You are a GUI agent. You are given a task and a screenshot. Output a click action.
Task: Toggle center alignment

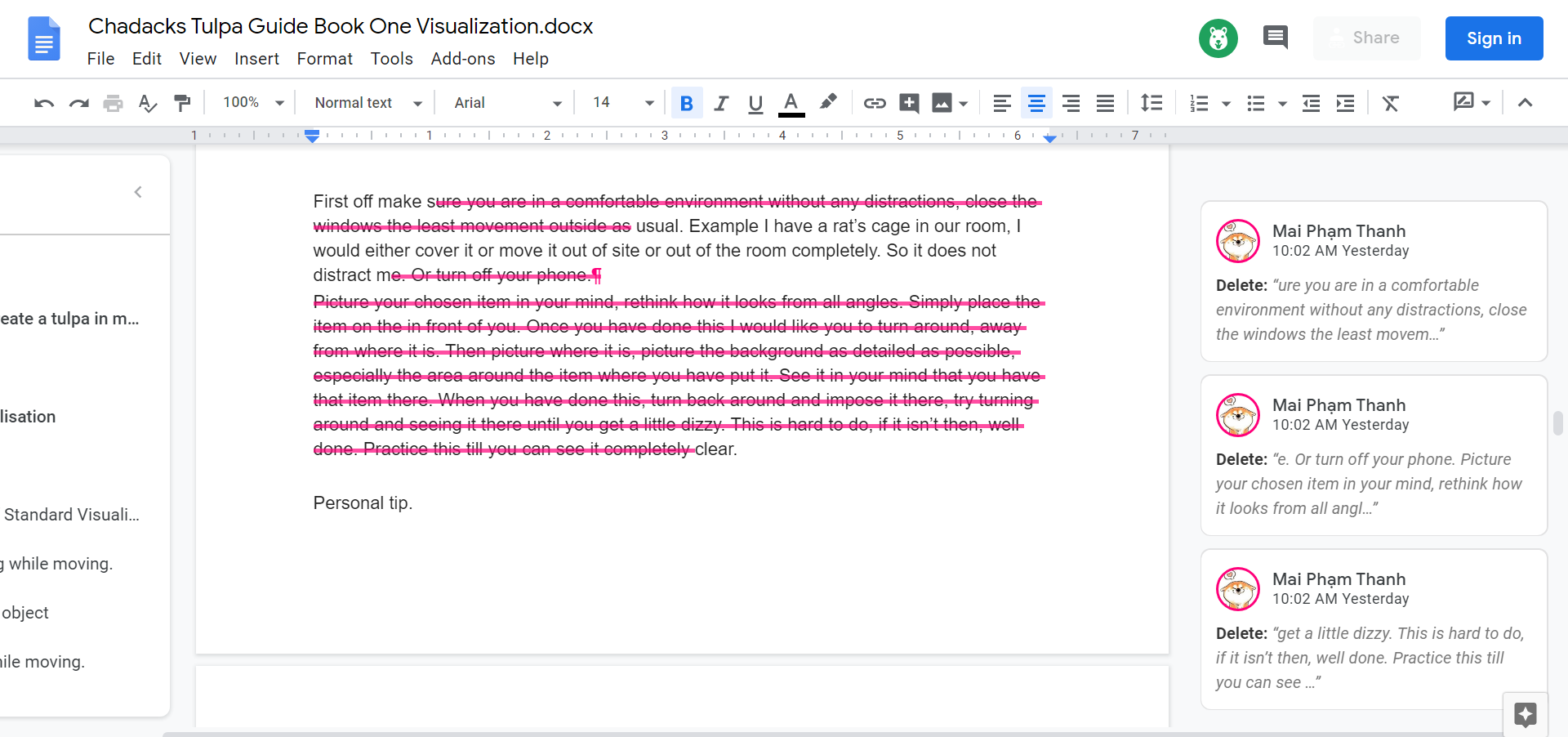coord(1036,103)
